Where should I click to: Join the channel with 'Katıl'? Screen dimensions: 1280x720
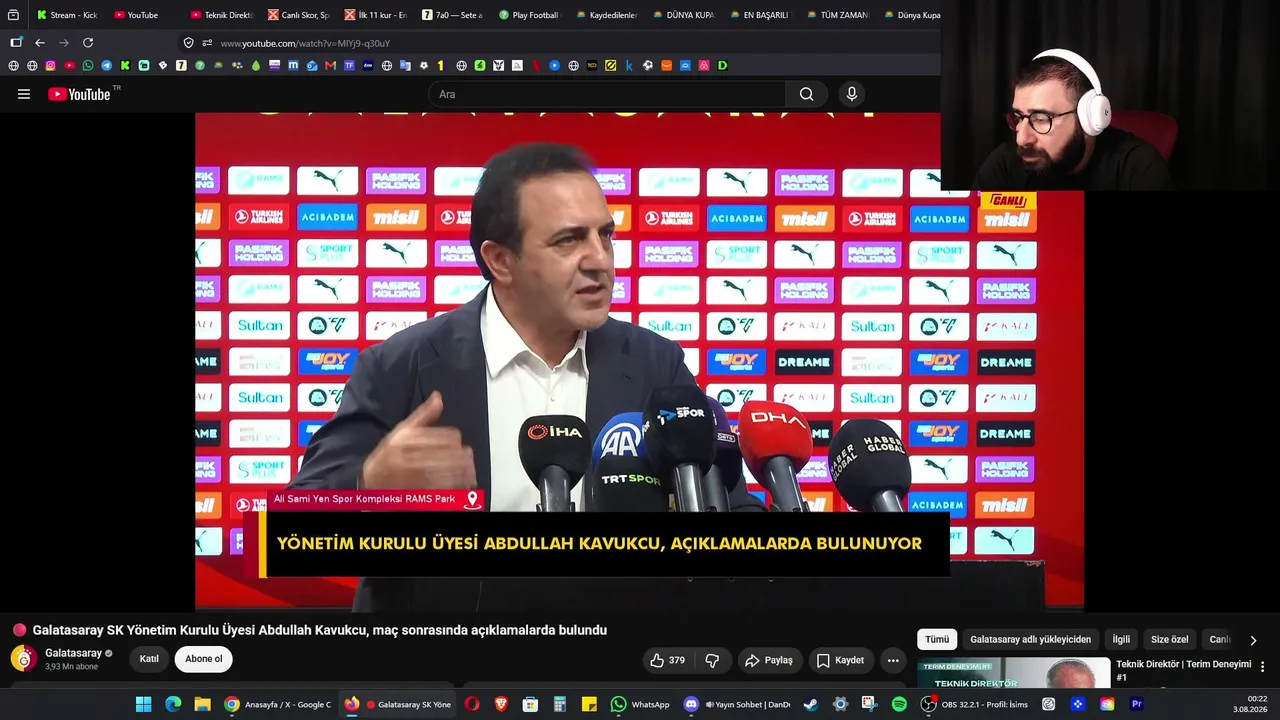click(x=149, y=659)
